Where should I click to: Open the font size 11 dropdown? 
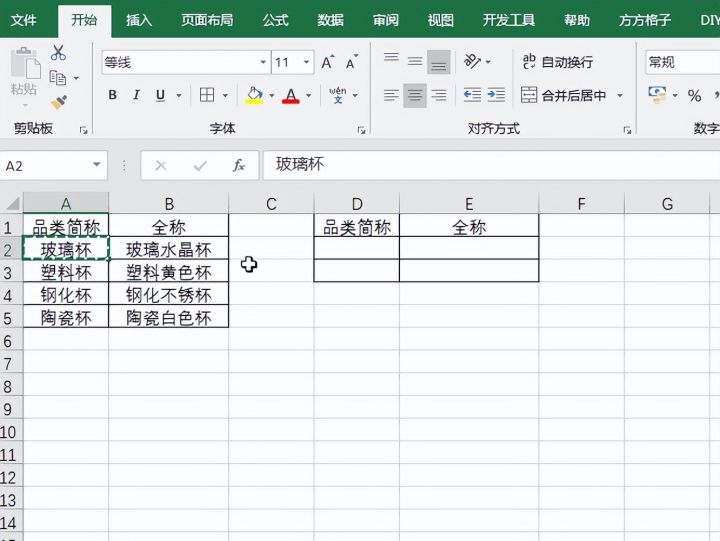pyautogui.click(x=306, y=62)
